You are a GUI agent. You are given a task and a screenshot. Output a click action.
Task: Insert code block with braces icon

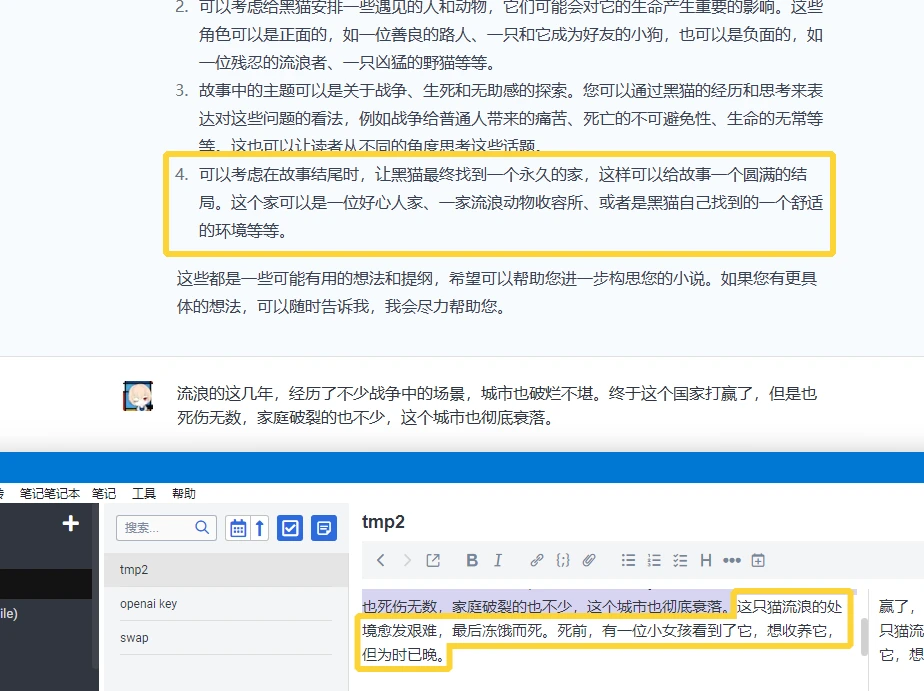(563, 560)
